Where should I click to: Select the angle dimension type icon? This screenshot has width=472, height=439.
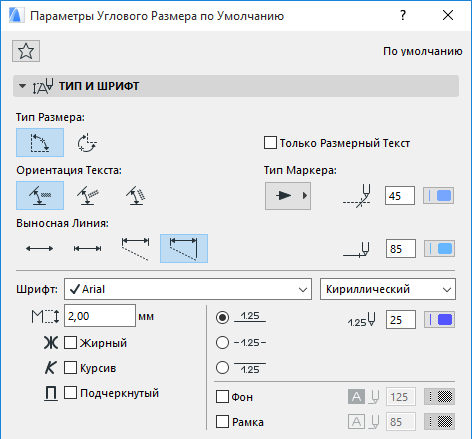40,143
